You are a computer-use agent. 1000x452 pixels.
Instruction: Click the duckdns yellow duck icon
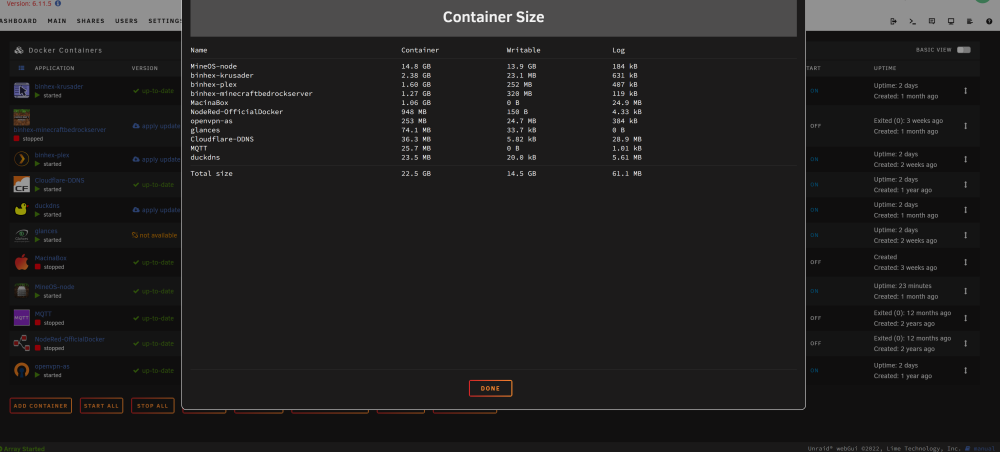tap(22, 210)
